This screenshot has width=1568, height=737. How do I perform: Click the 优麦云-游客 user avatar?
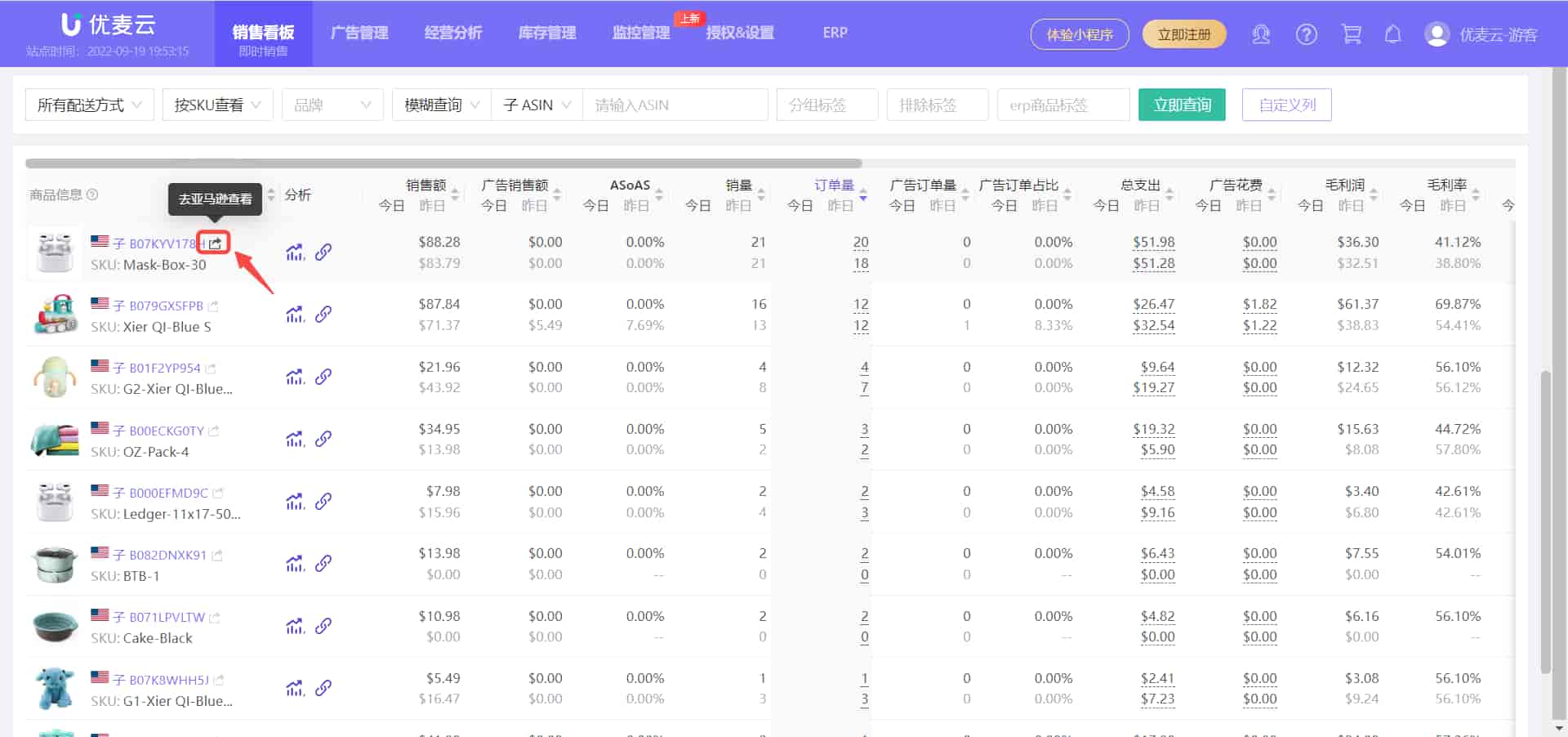pos(1436,33)
